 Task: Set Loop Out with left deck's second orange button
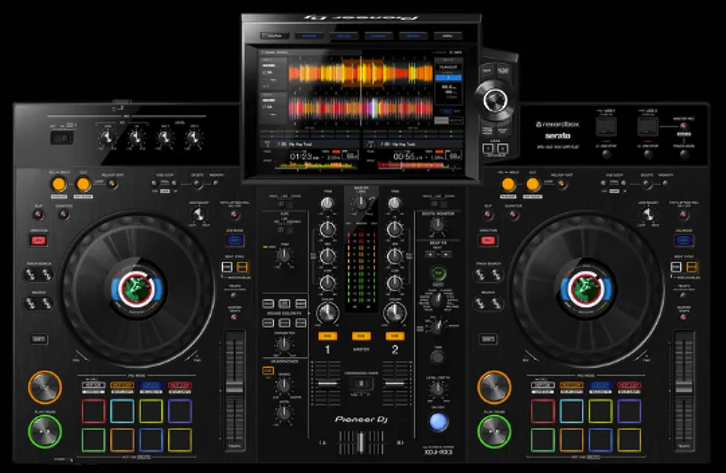coord(83,184)
